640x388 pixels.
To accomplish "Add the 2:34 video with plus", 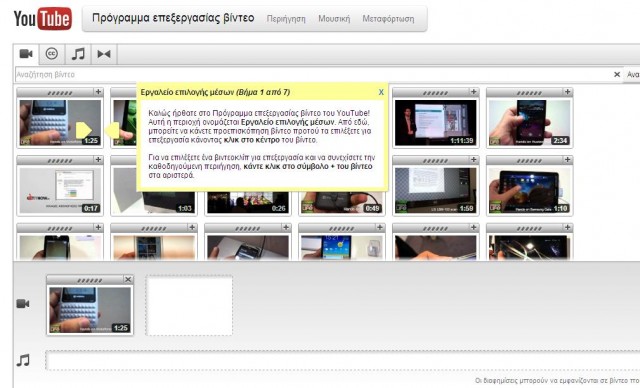I will [x=568, y=92].
